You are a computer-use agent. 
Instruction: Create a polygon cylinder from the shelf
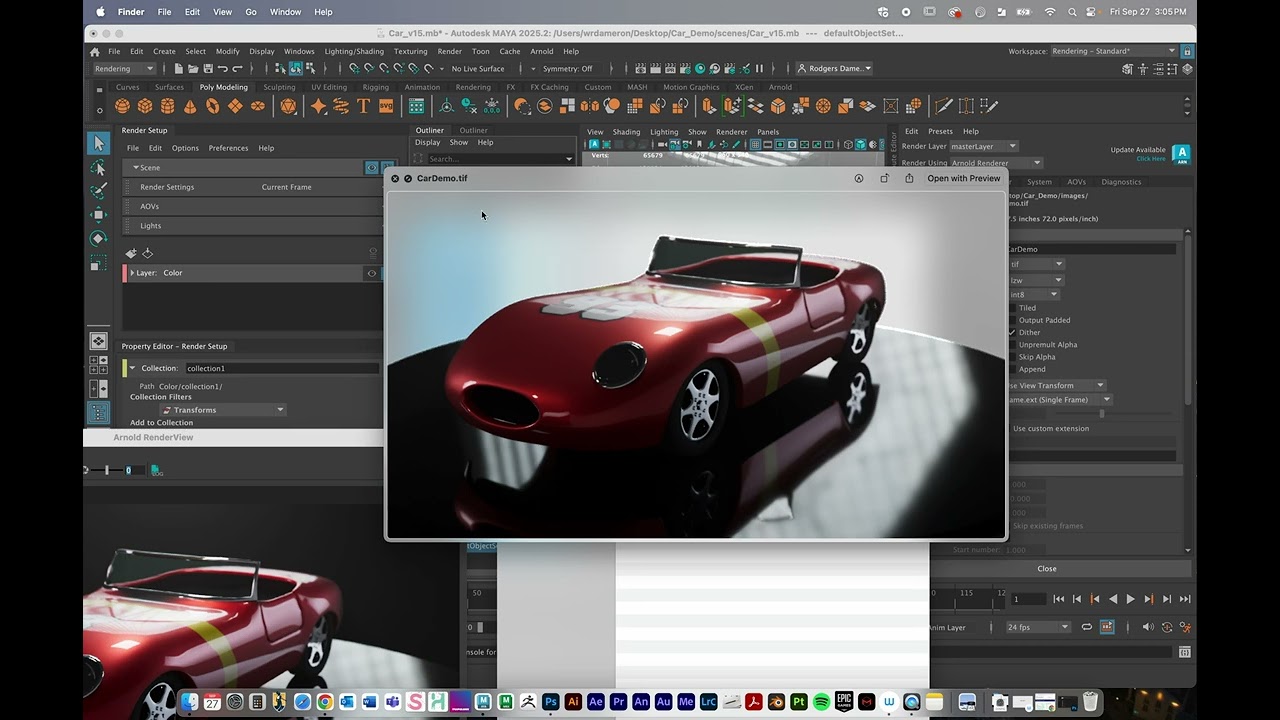click(167, 106)
